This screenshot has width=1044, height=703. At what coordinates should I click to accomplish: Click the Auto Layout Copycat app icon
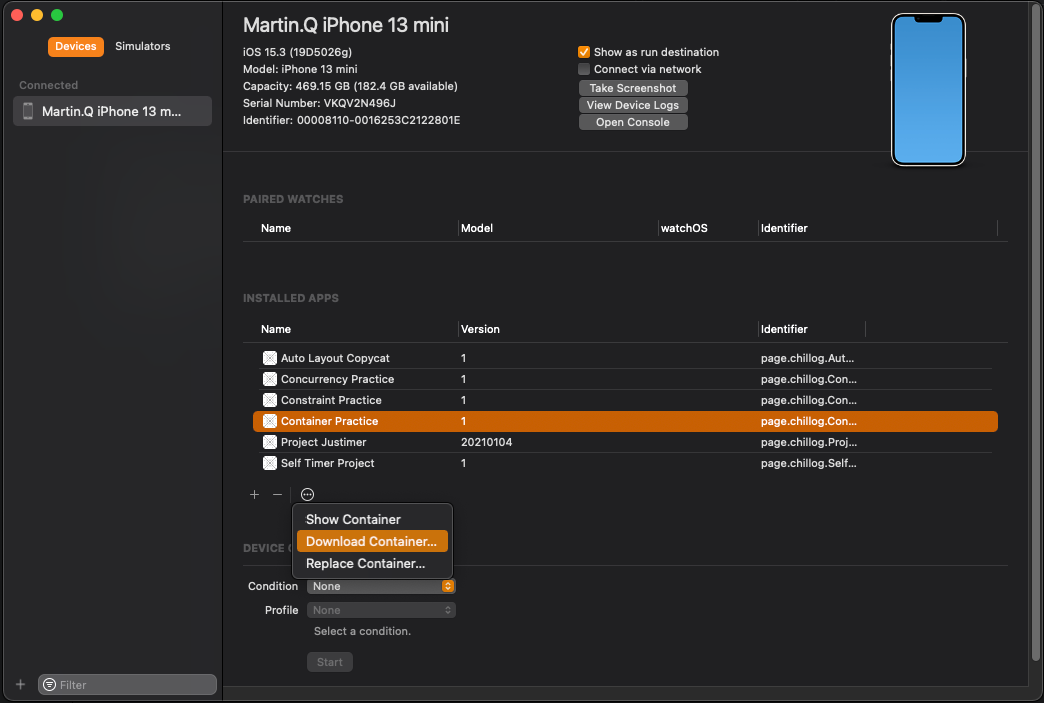(x=270, y=358)
